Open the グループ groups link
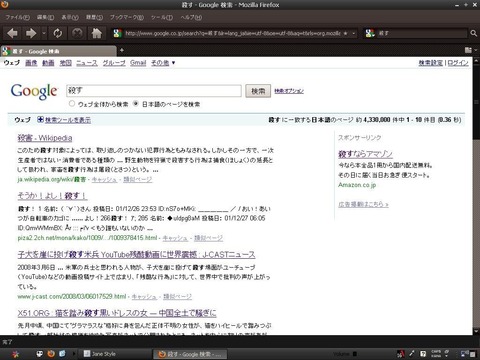 (114, 63)
